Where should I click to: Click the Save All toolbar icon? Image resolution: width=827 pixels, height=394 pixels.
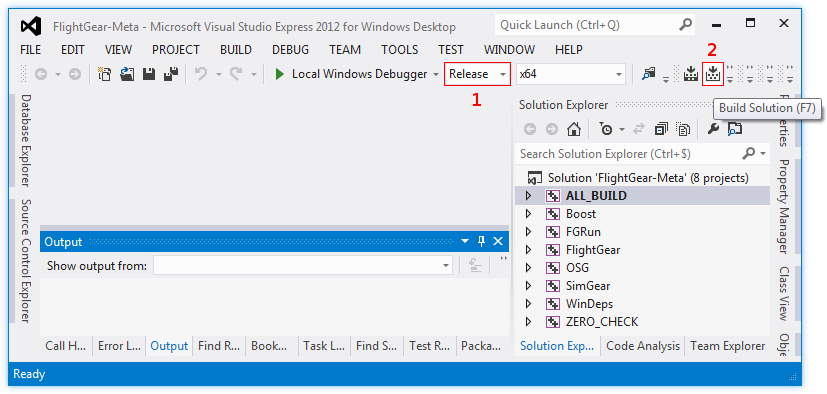tap(170, 74)
